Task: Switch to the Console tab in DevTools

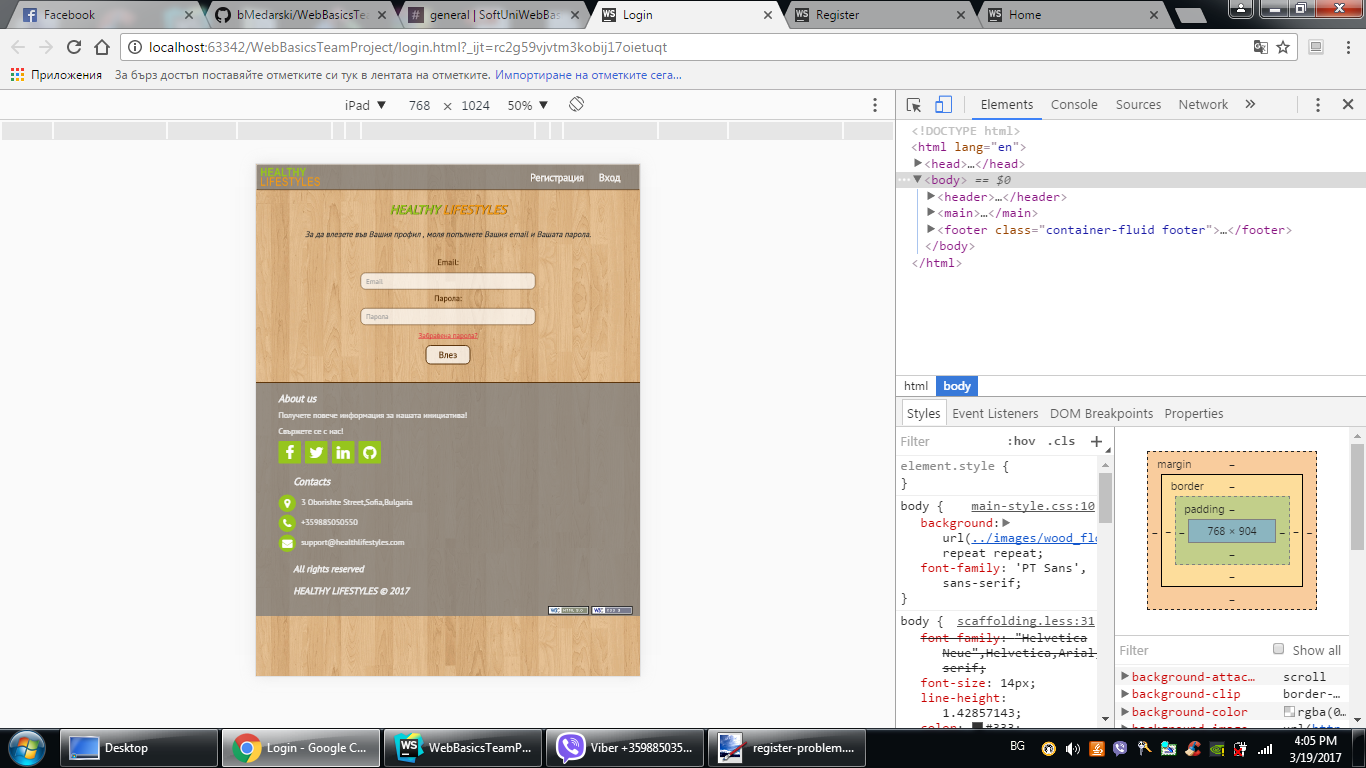Action: point(1074,105)
